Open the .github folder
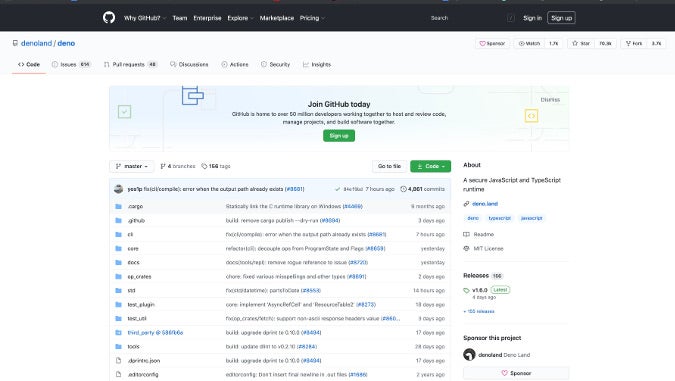Viewport: 675px width, 381px height. (136, 220)
